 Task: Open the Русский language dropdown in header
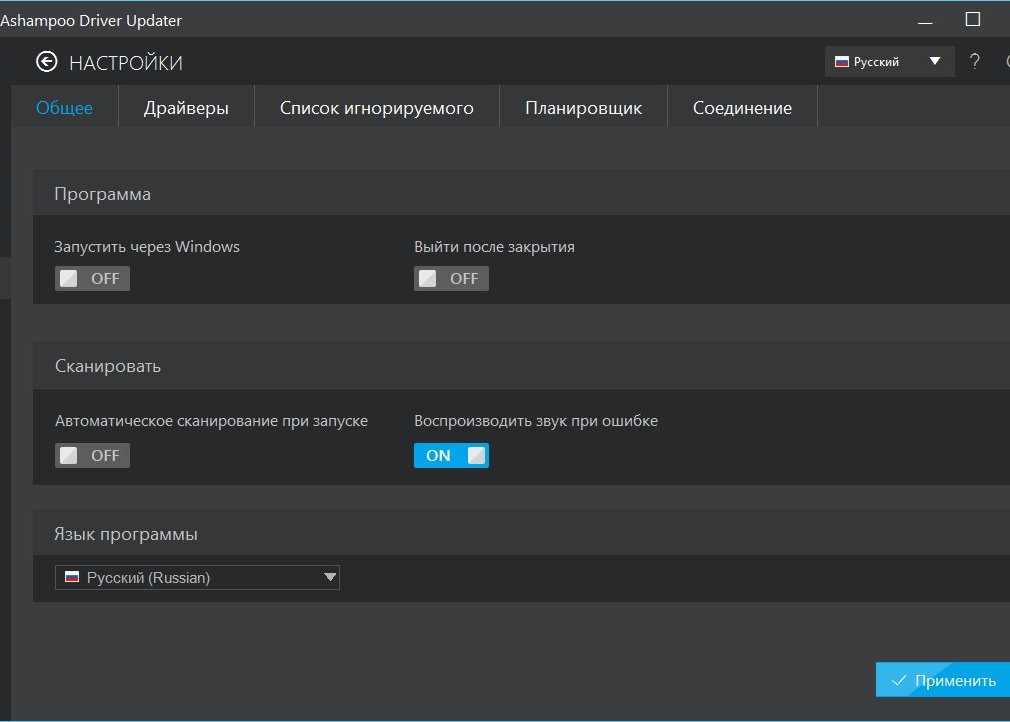point(890,62)
